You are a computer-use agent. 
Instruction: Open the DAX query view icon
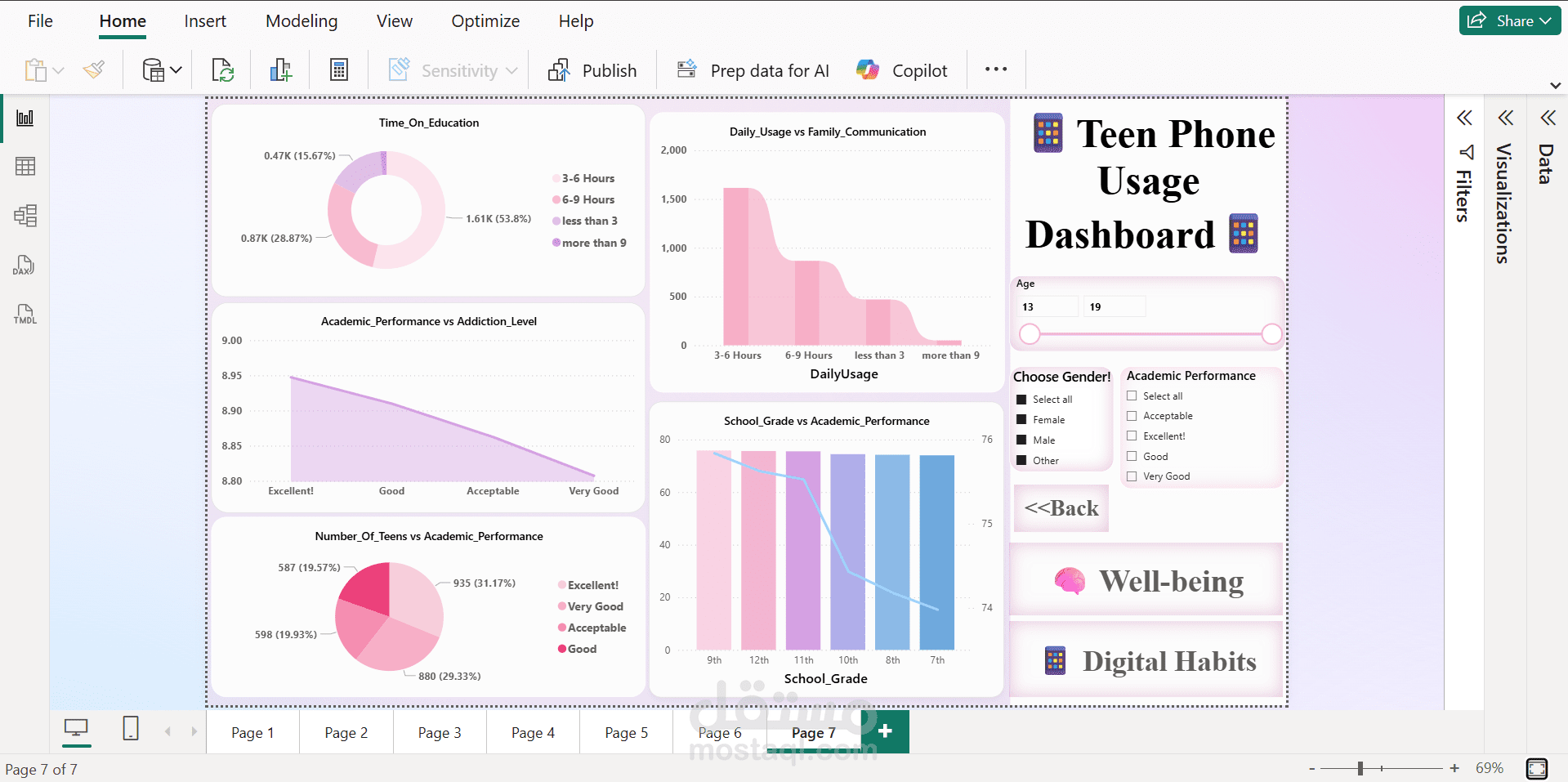[25, 265]
